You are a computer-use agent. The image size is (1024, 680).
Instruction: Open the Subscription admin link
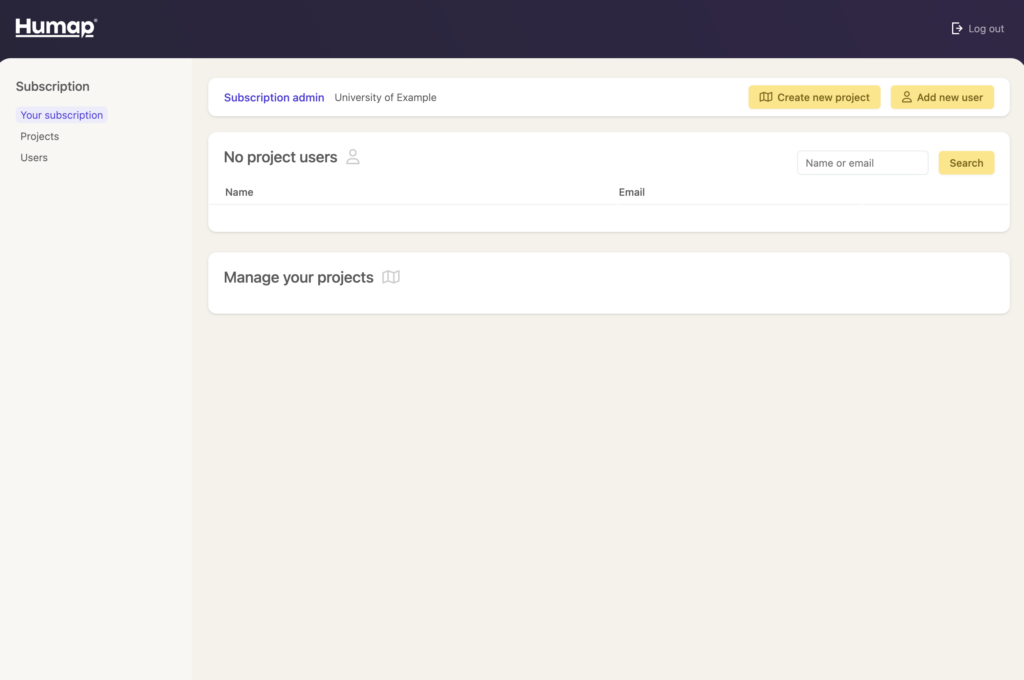point(274,98)
